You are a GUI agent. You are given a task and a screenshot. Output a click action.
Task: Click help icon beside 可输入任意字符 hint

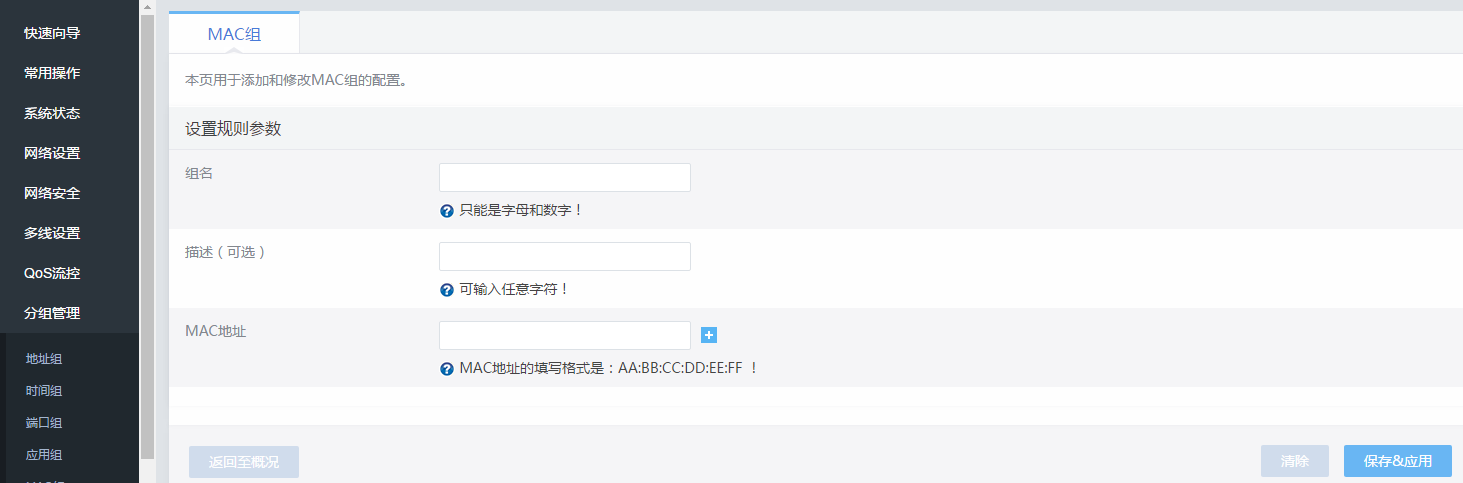[x=447, y=290]
